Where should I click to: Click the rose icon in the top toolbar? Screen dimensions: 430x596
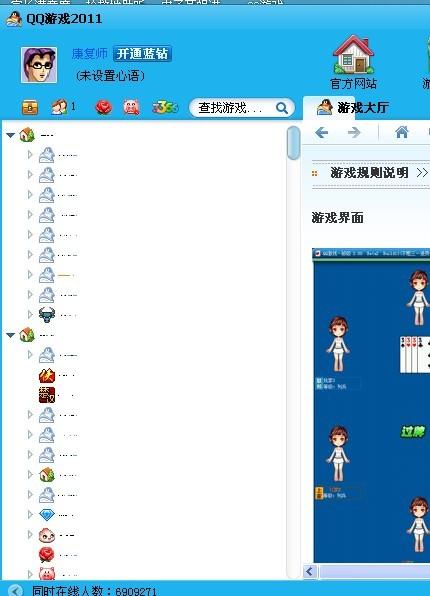[103, 108]
